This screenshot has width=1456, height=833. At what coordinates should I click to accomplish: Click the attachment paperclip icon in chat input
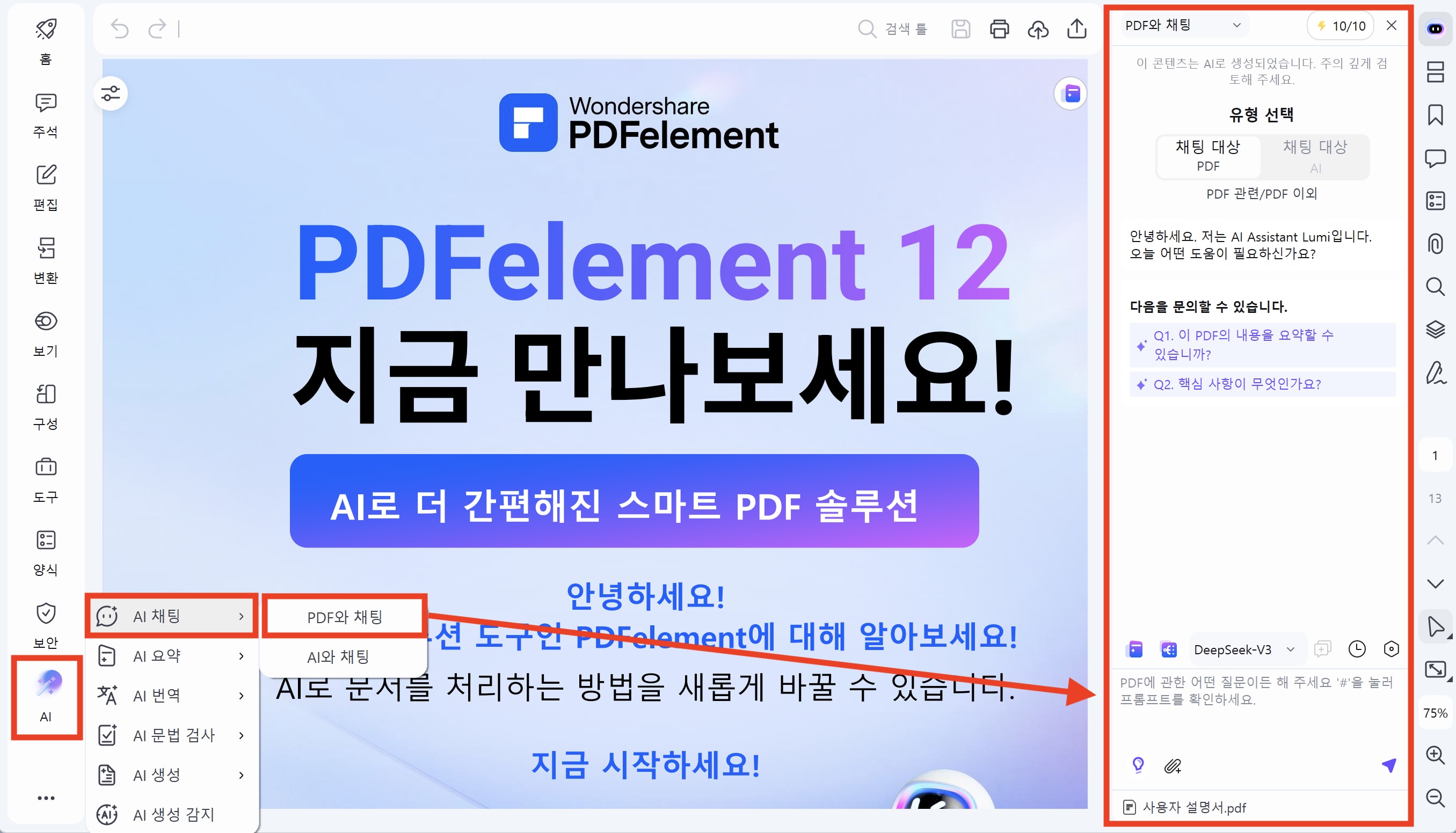(1173, 766)
